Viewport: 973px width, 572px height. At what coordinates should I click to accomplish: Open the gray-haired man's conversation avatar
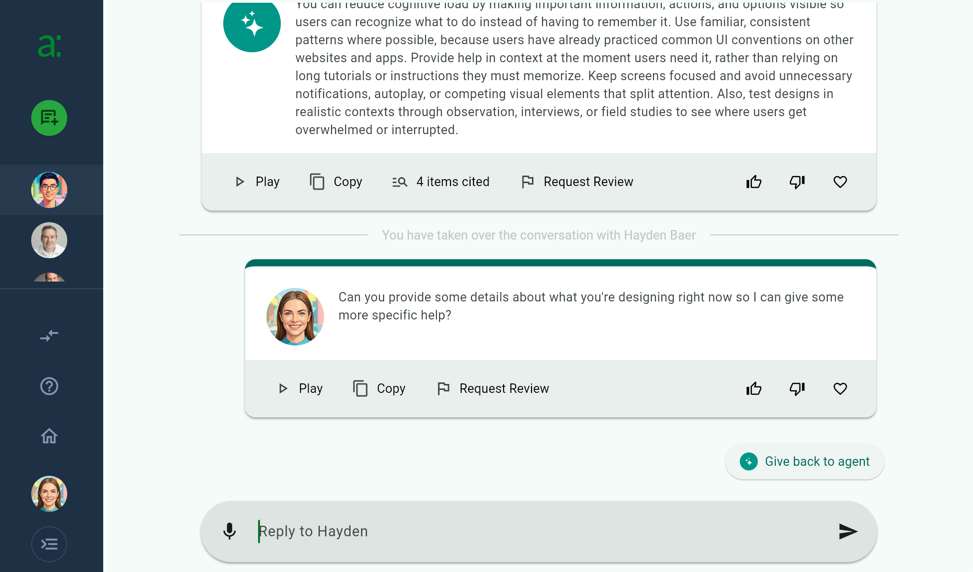[49, 240]
